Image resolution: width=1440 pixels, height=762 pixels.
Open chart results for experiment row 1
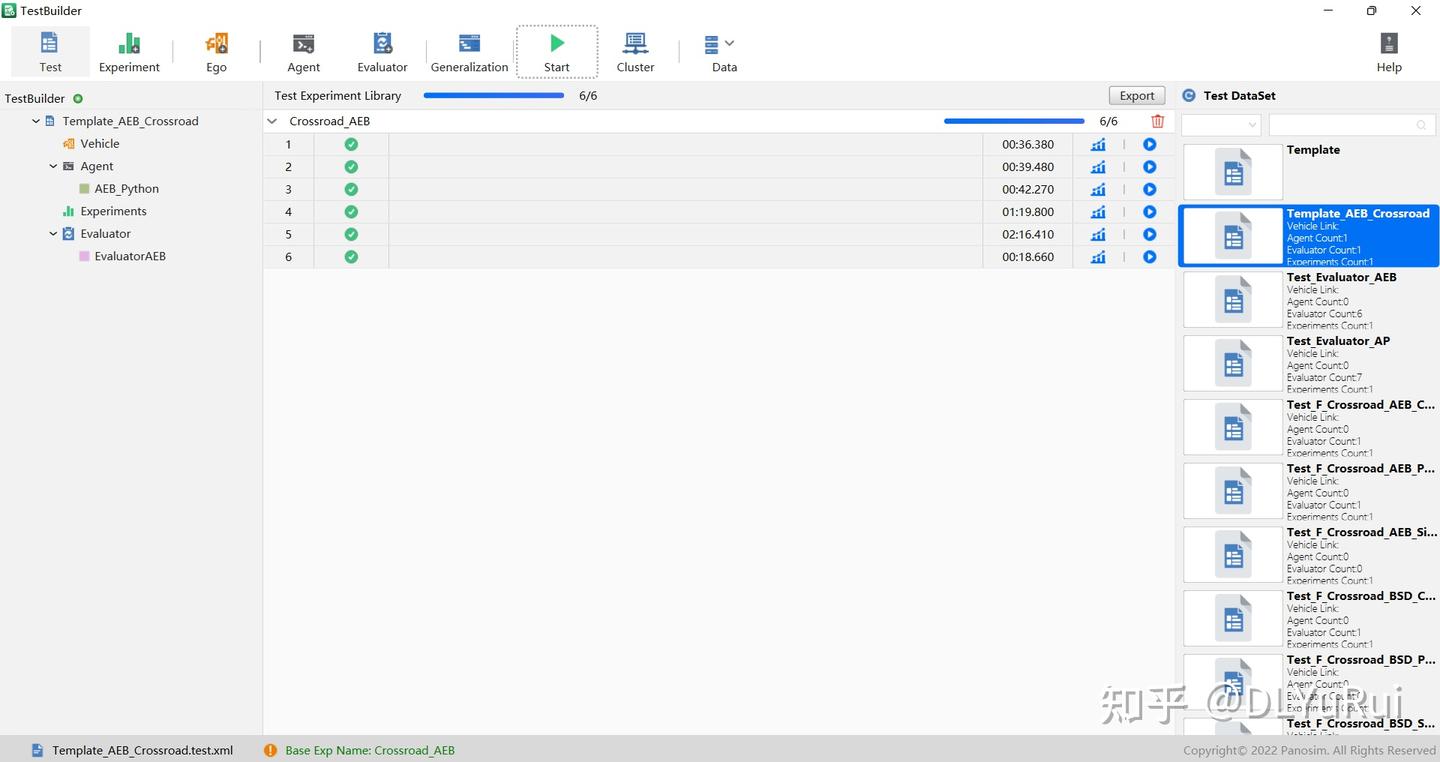tap(1098, 144)
